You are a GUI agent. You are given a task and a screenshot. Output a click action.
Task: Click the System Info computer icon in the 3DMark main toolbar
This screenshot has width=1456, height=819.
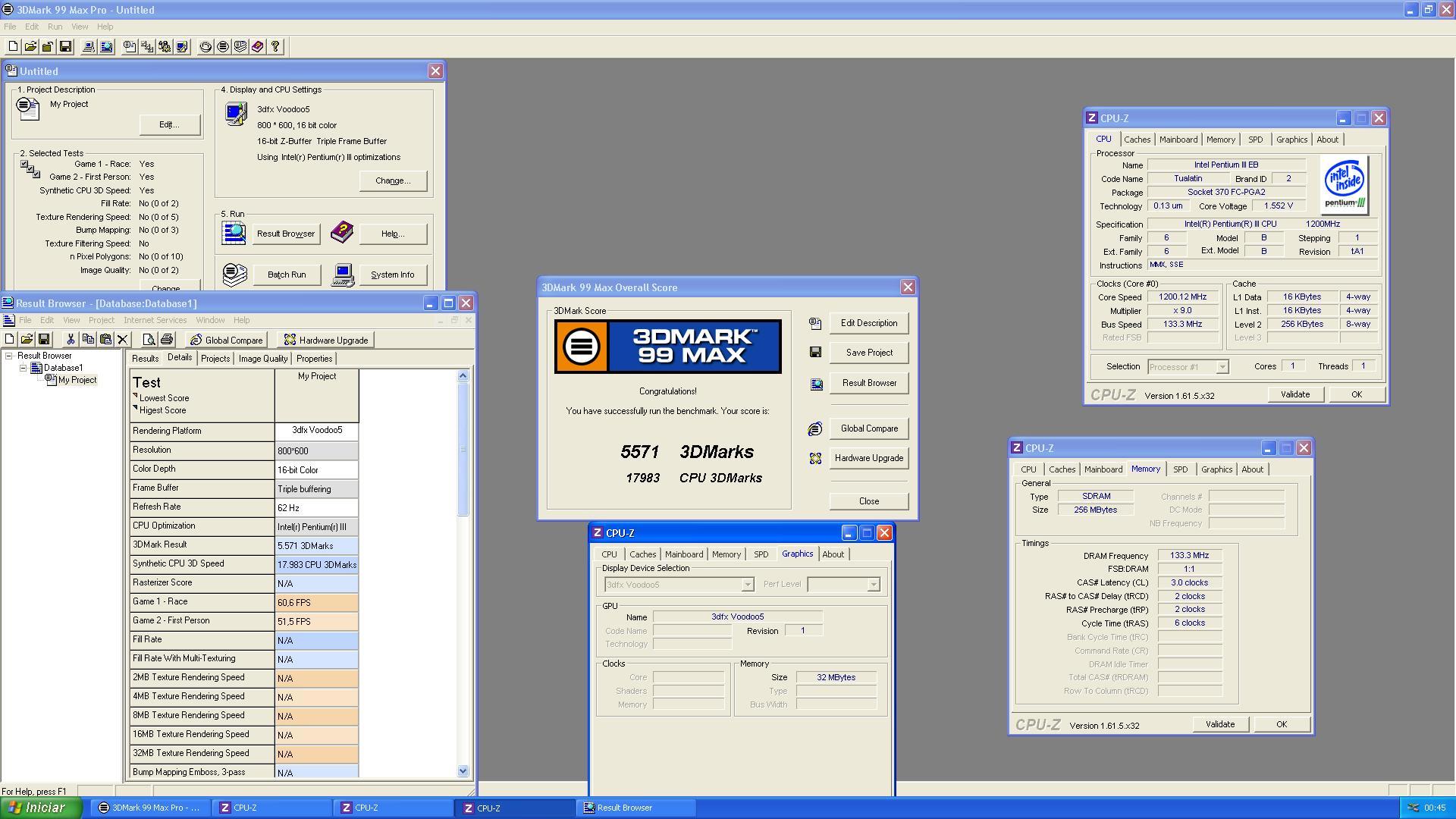pos(89,47)
